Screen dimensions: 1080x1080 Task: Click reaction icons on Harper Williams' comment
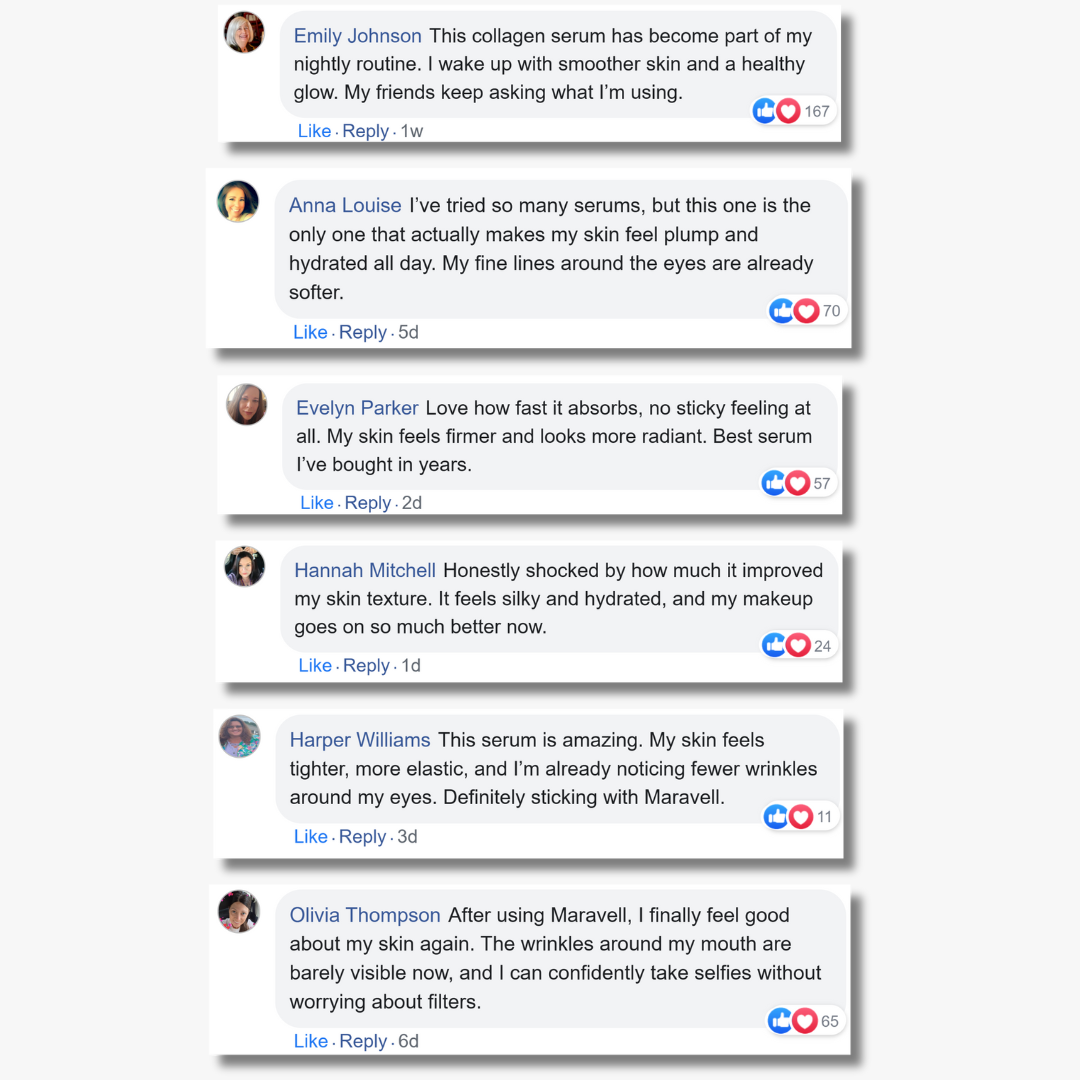[x=789, y=817]
